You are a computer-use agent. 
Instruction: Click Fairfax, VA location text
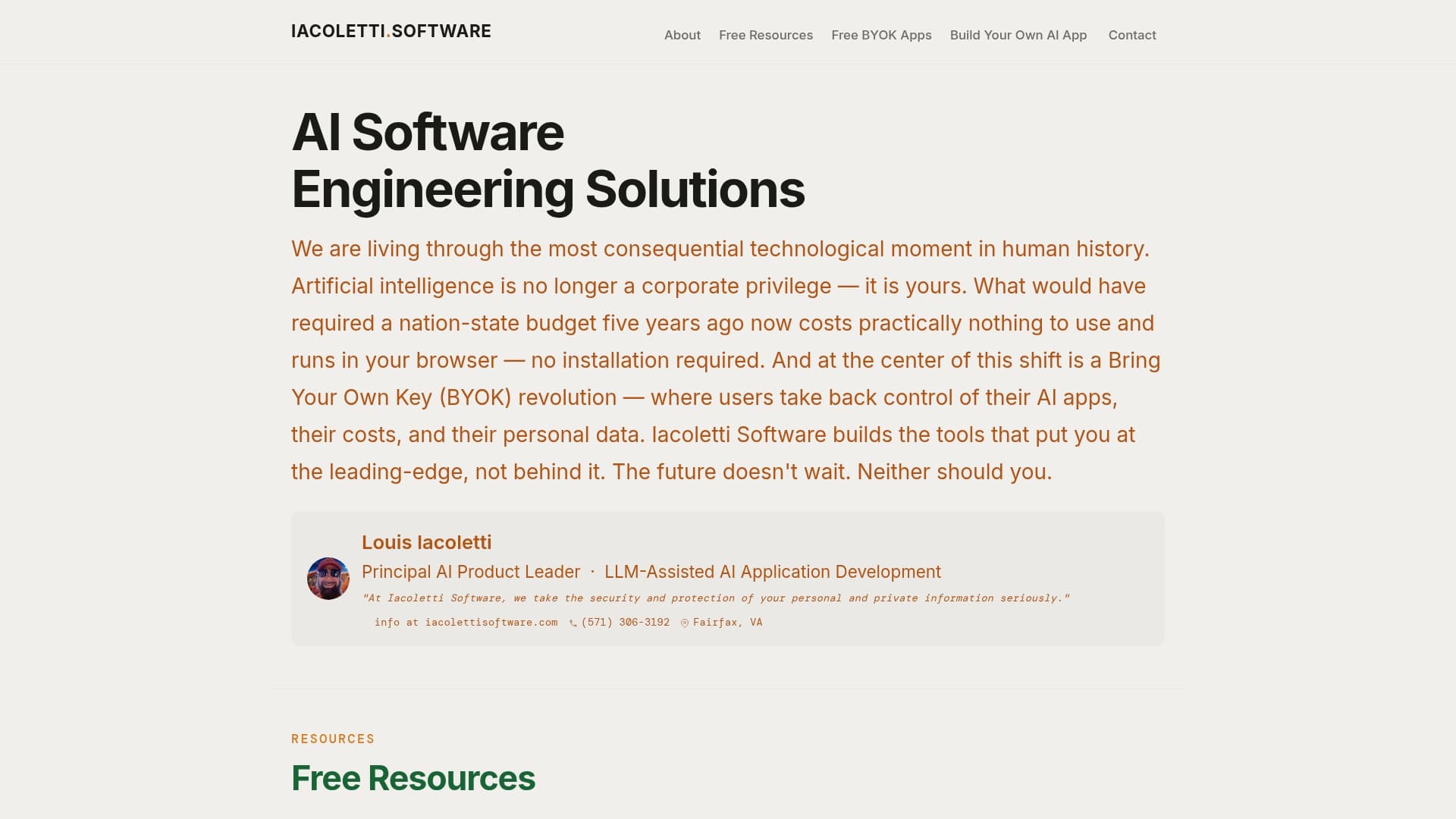(727, 622)
